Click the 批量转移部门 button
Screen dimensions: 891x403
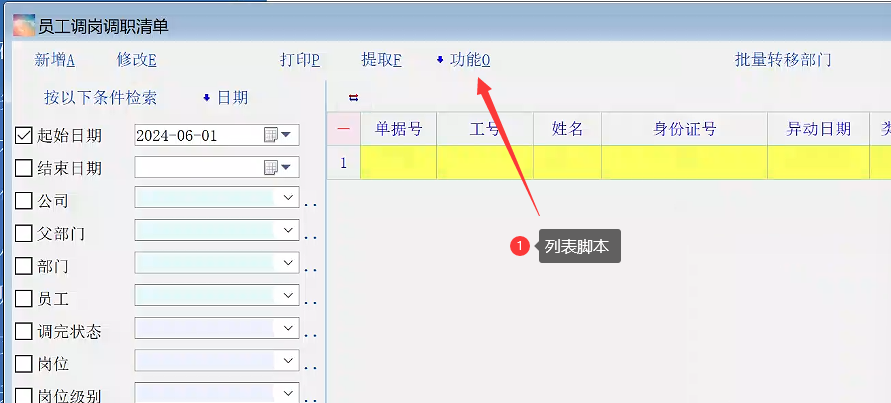pyautogui.click(x=783, y=60)
